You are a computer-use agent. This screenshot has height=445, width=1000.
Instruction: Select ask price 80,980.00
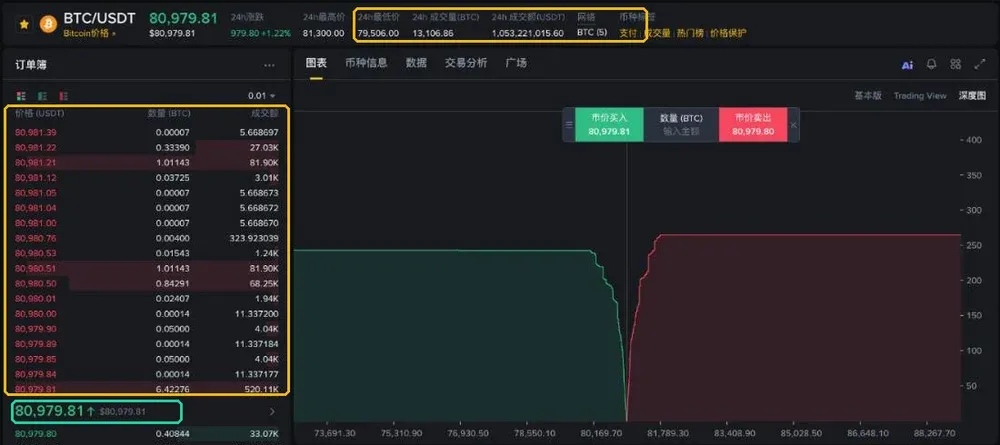pyautogui.click(x=34, y=314)
